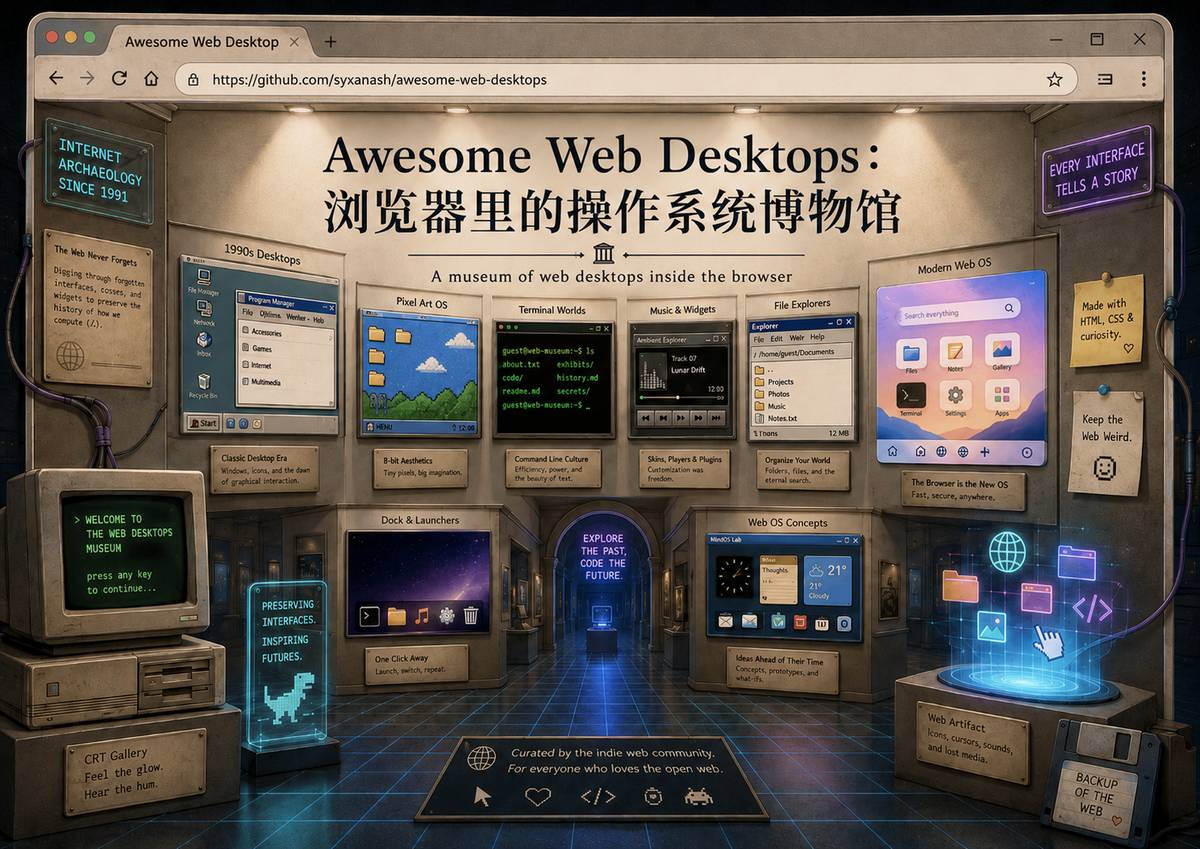
Task: Click the space invader icon on floor plaque
Action: [x=698, y=796]
